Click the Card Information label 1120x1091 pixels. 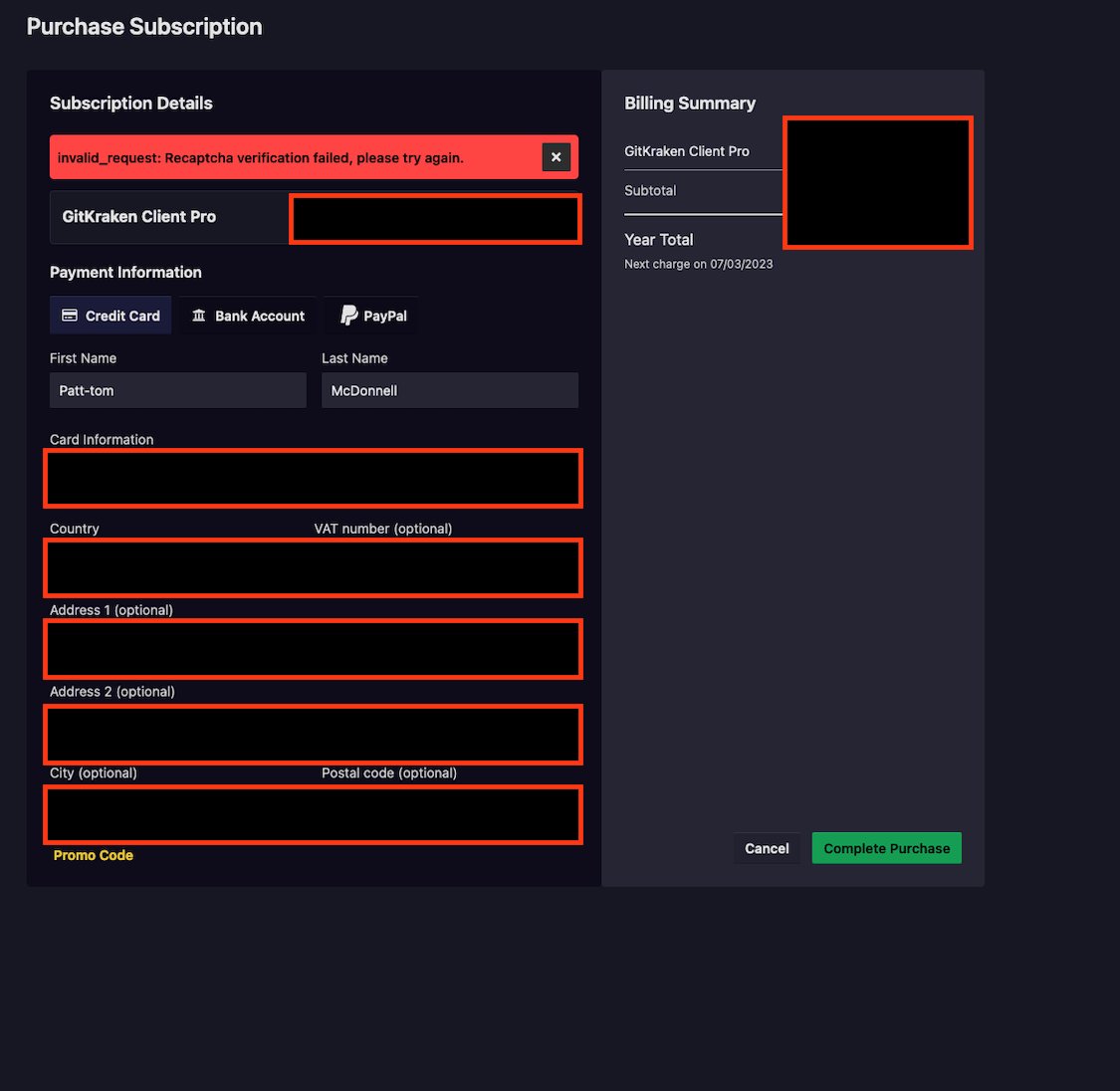pos(102,440)
